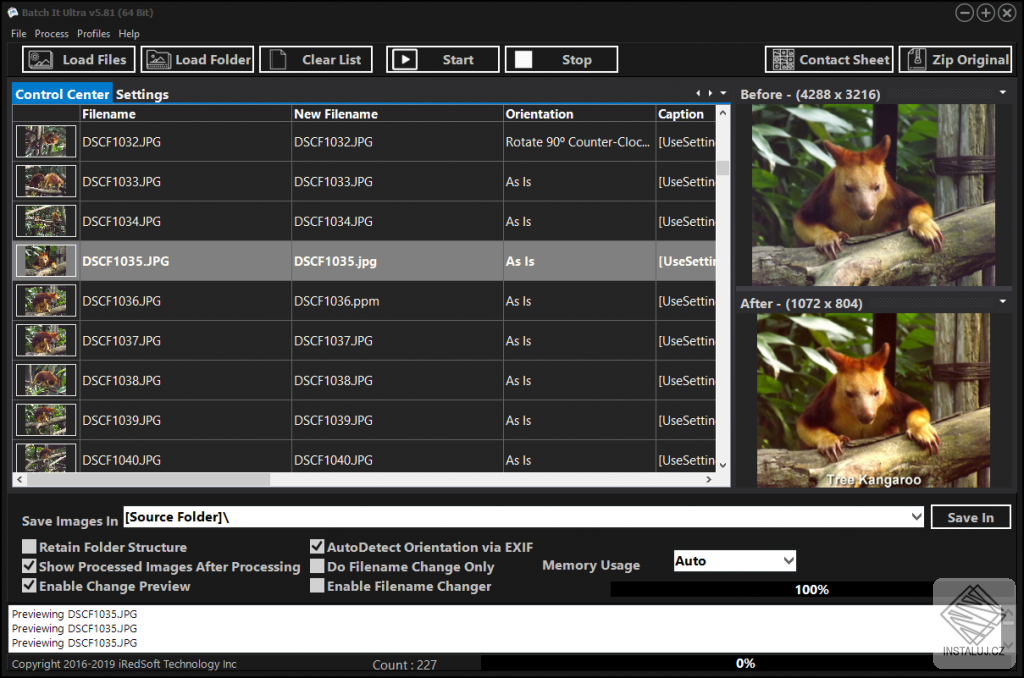Enable Retain Folder Structure checkbox
Viewport: 1024px width, 678px height.
click(x=30, y=547)
